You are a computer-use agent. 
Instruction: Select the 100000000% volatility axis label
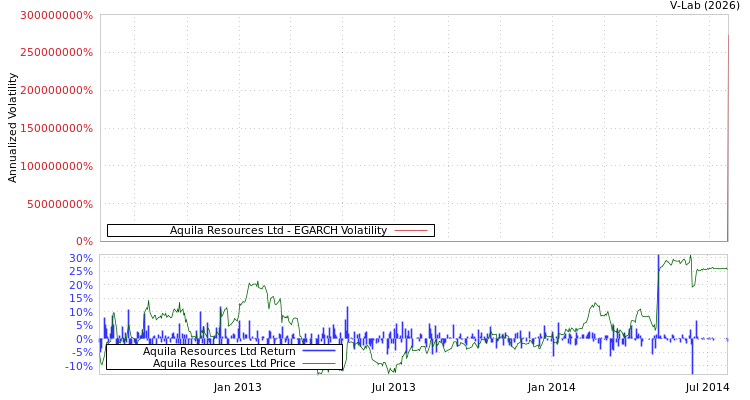point(57,166)
